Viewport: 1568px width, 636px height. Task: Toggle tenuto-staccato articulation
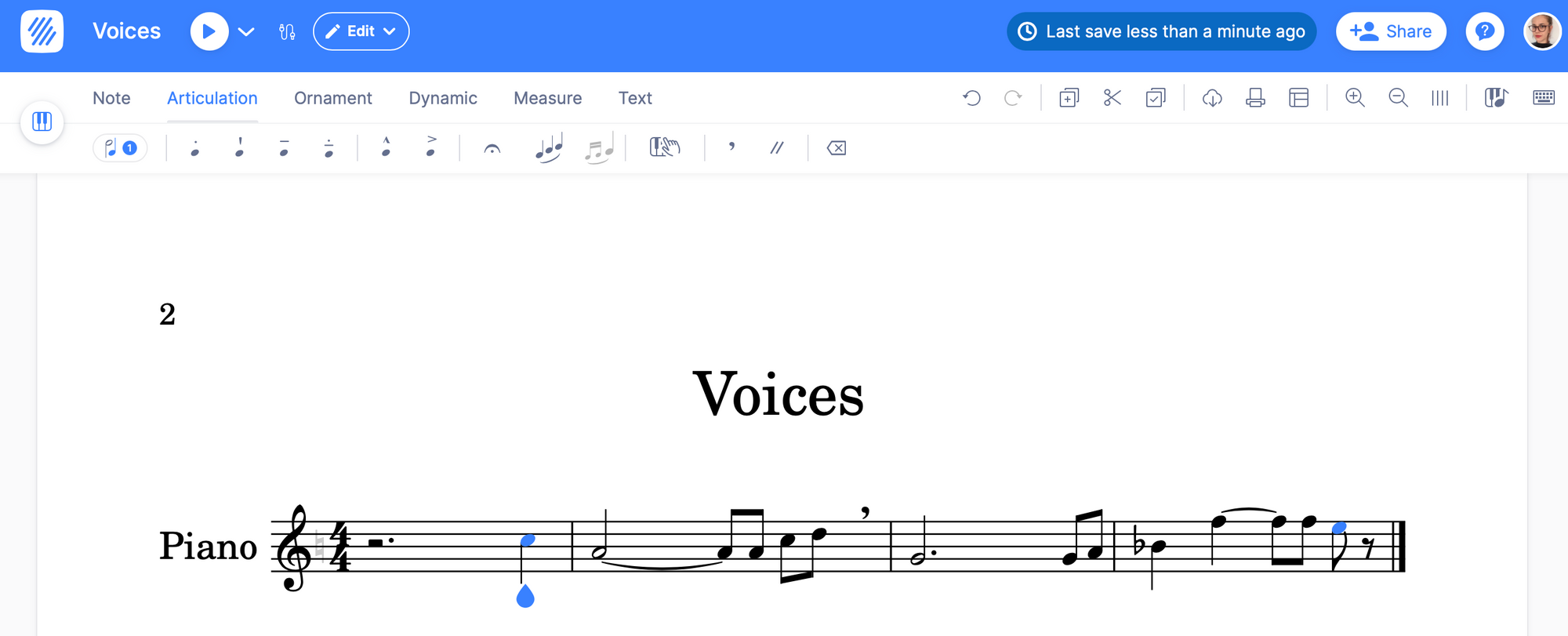[x=328, y=147]
